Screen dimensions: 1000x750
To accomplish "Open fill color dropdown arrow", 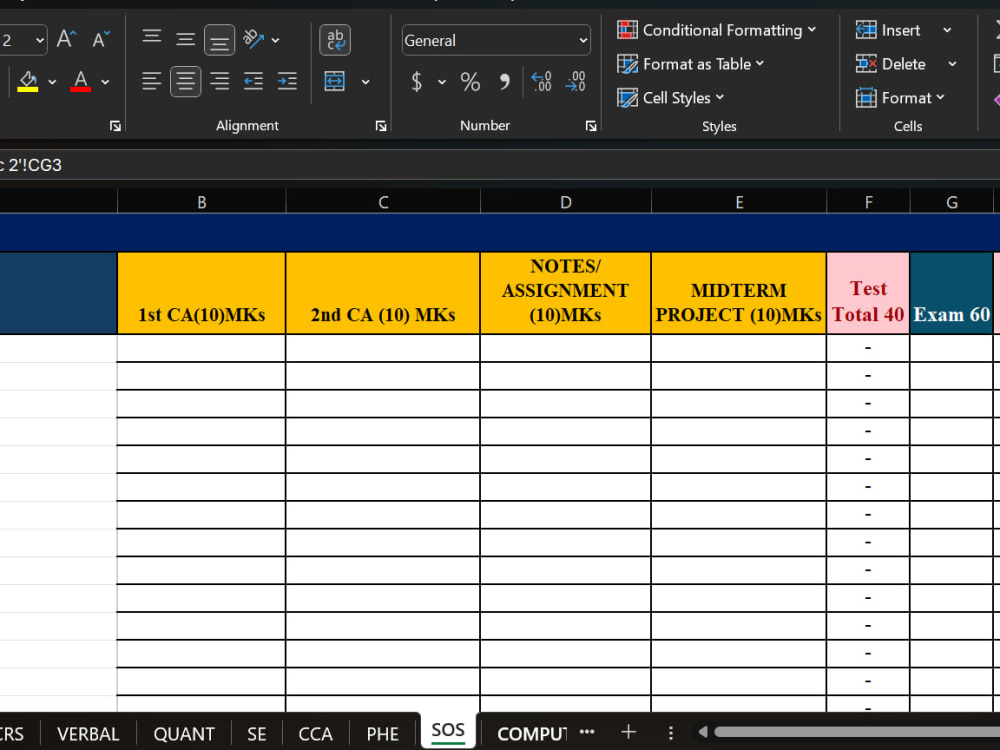I will [x=52, y=82].
